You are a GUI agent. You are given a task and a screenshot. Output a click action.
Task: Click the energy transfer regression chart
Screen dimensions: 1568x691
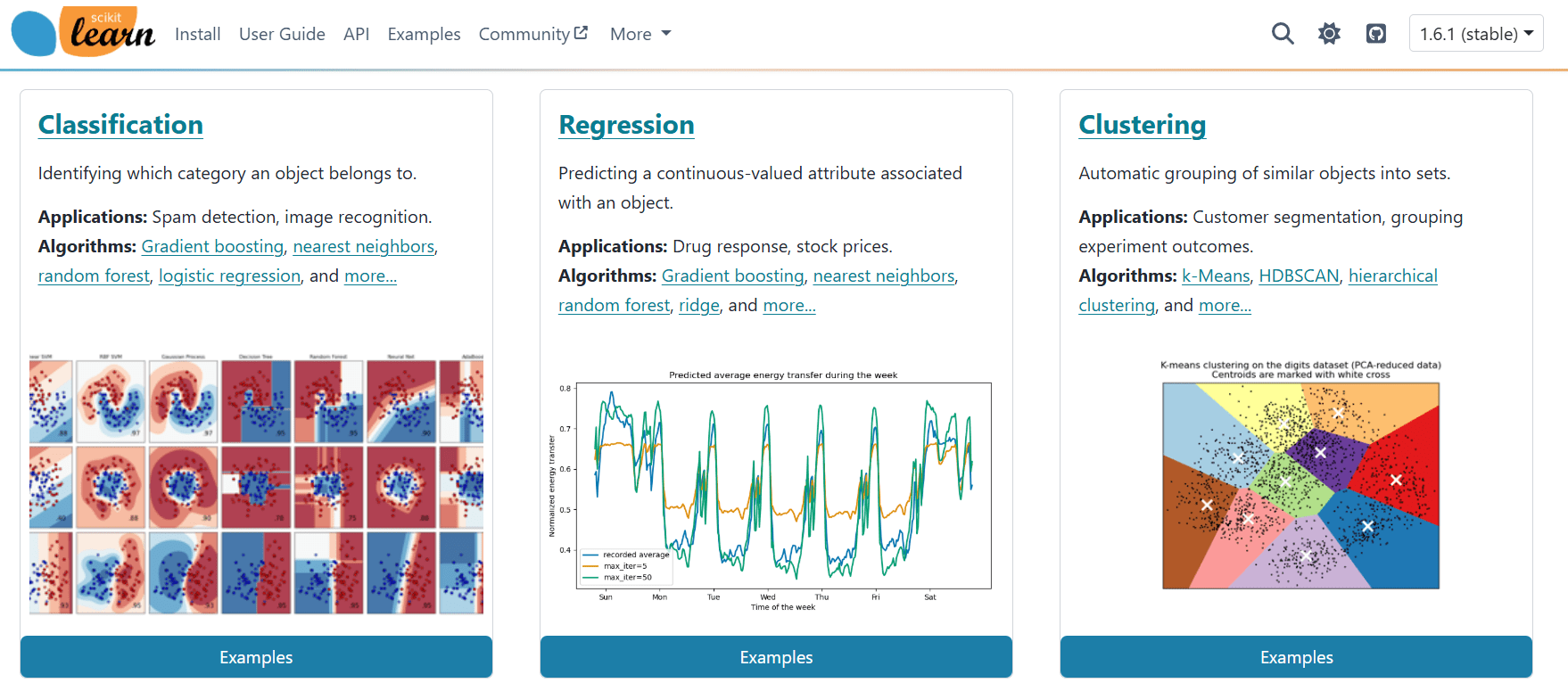click(776, 490)
